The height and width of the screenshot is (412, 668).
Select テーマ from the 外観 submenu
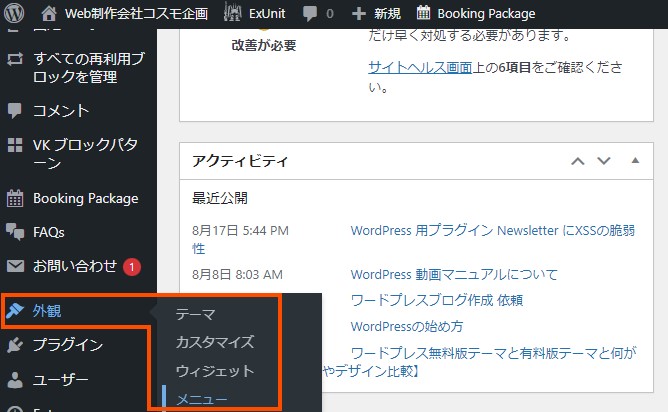point(195,314)
